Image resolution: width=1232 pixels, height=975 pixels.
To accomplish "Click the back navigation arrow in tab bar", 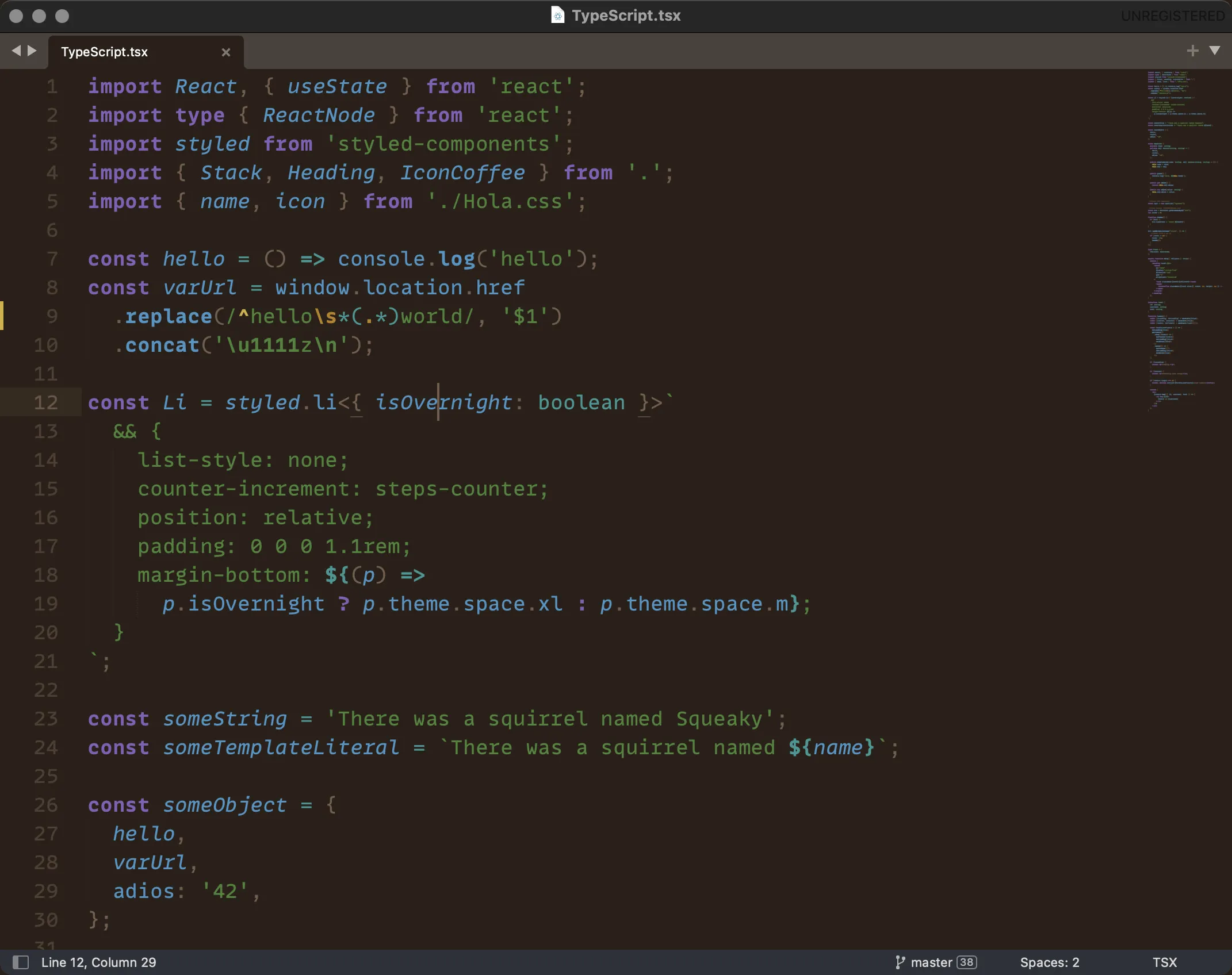I will pos(17,51).
